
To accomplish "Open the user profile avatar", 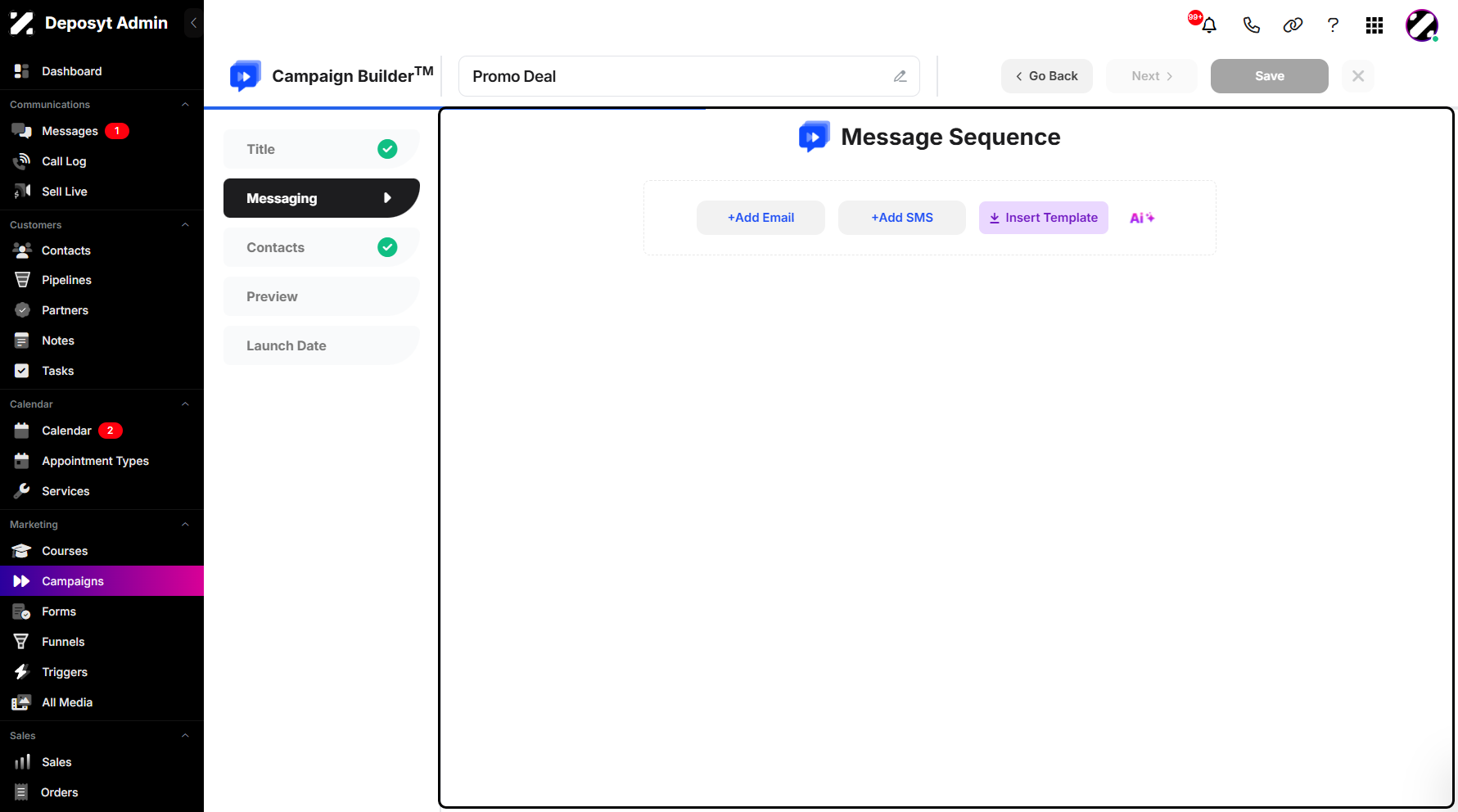I will 1422,25.
